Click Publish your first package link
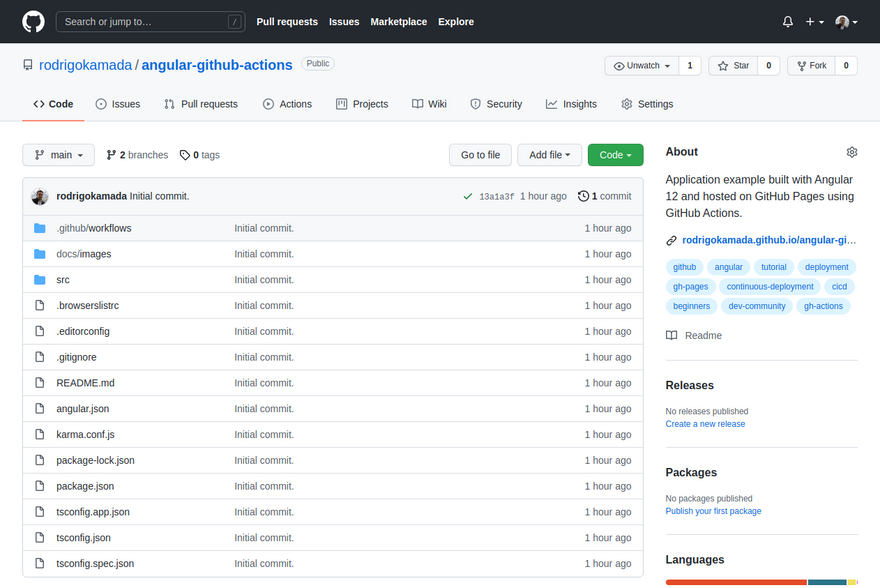 (713, 511)
